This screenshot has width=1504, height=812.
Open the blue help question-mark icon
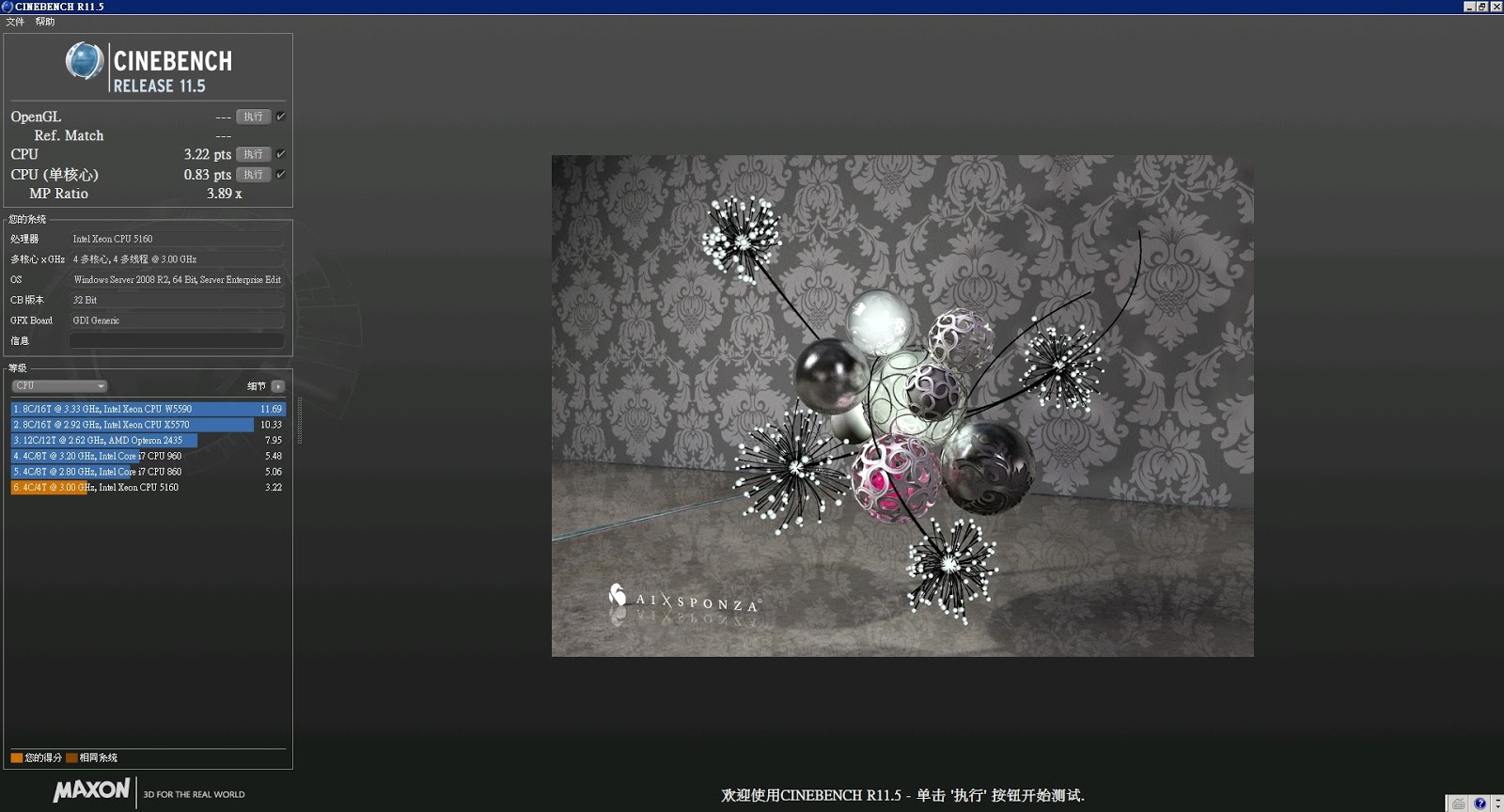pyautogui.click(x=1480, y=804)
